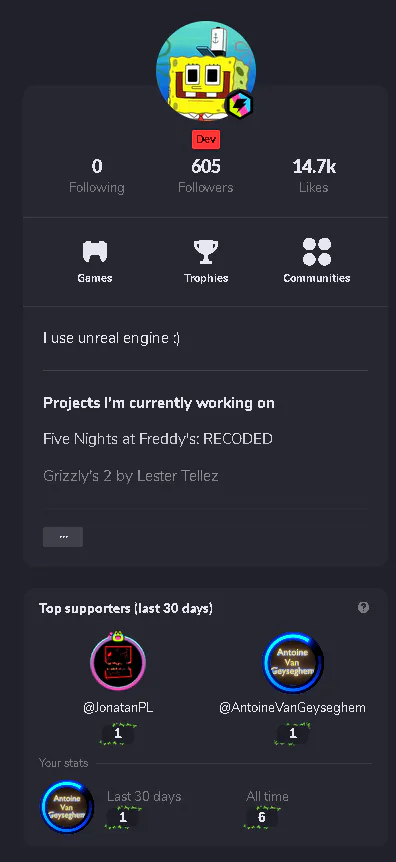Open JonatanPL's supporter avatar
Image resolution: width=396 pixels, height=862 pixels.
[x=118, y=662]
